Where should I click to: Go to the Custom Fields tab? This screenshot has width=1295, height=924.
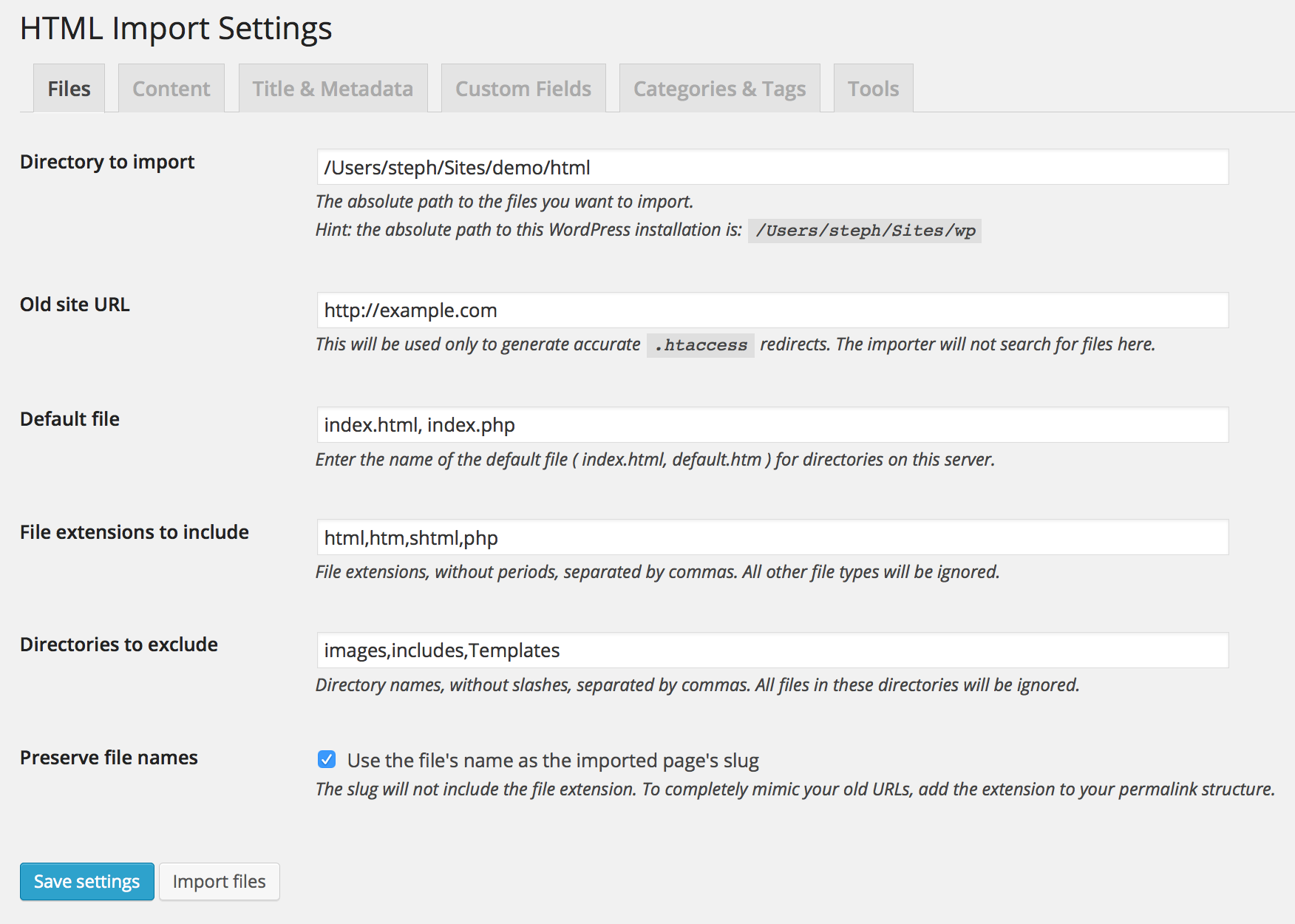(523, 89)
